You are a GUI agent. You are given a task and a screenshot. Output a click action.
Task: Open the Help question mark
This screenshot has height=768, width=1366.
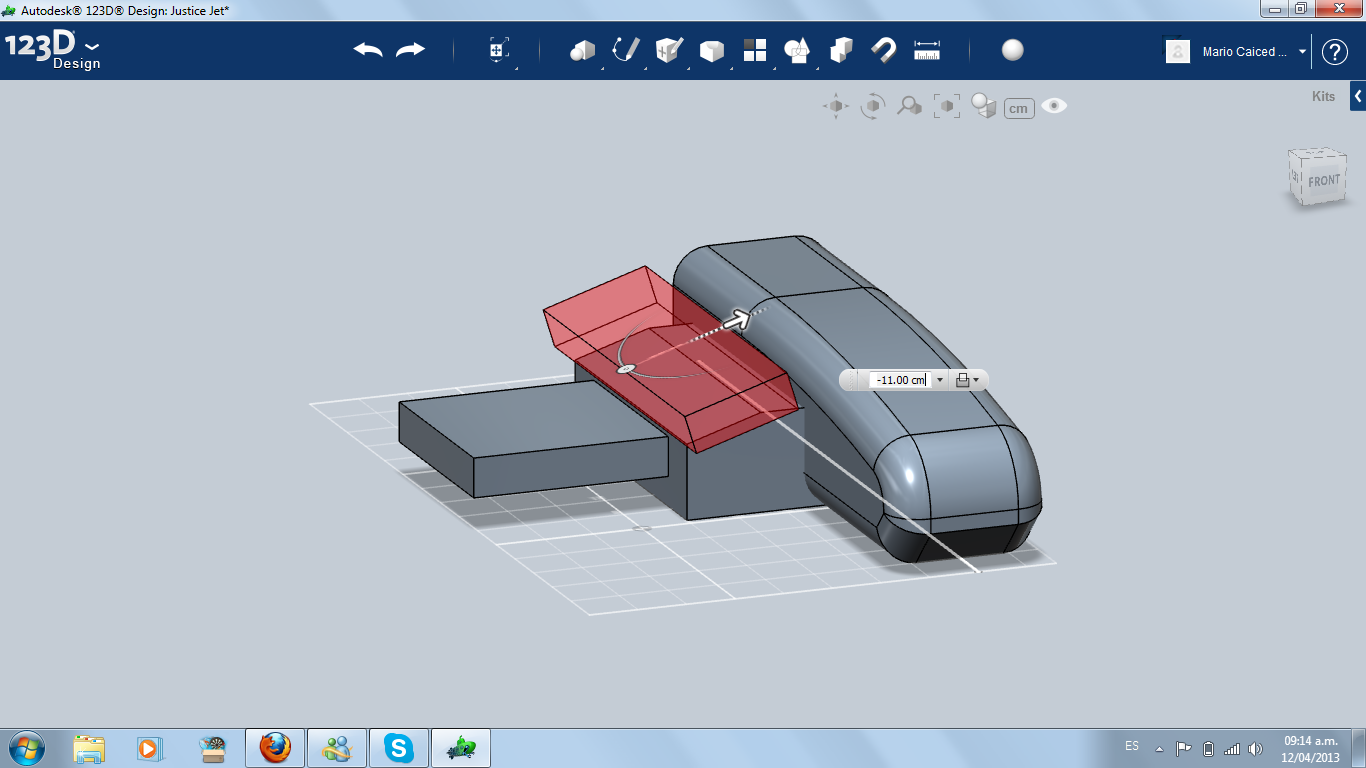[1335, 52]
